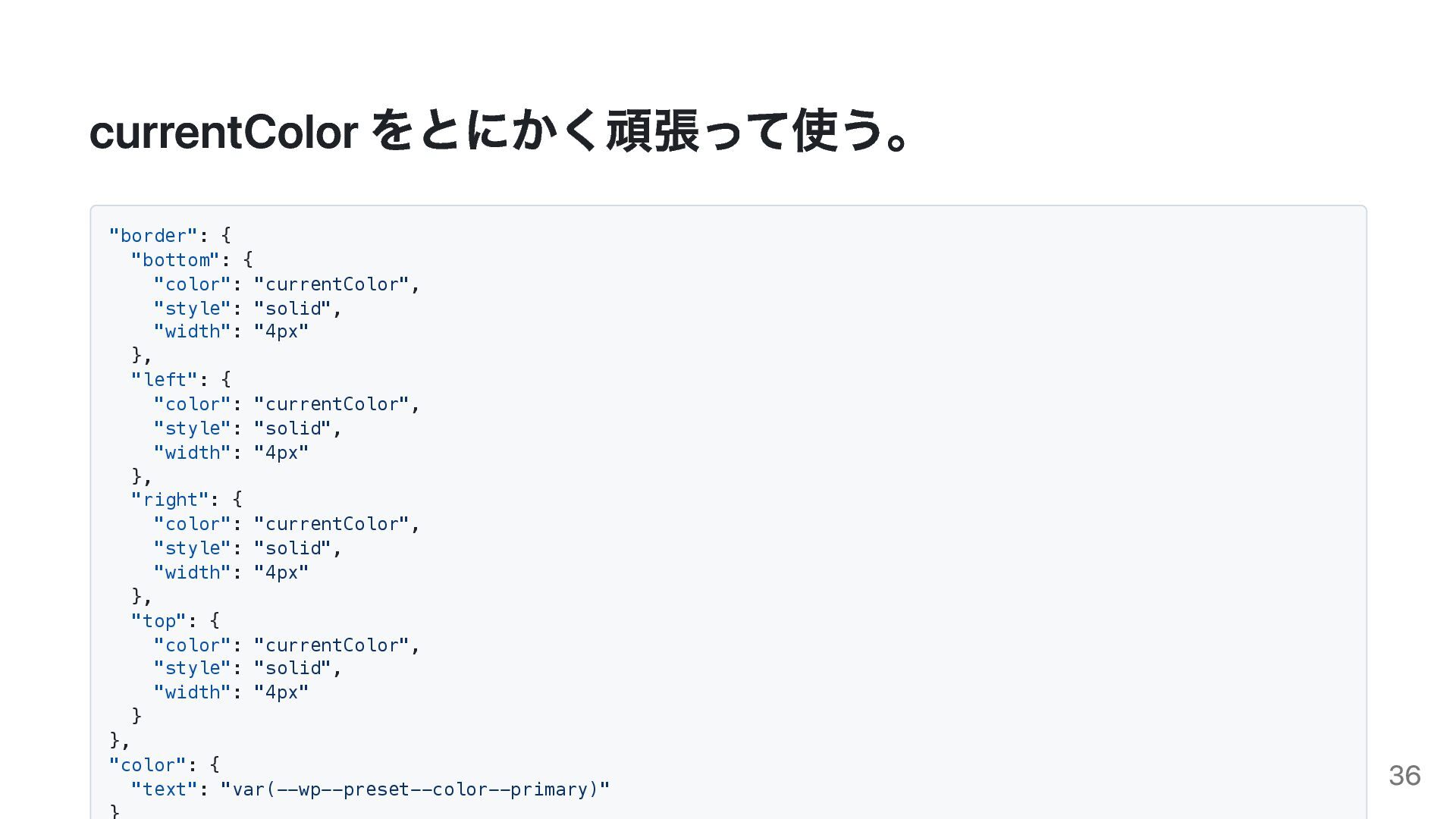This screenshot has width=1456, height=819.
Task: Click "currentColor" value under the left section
Action: pyautogui.click(x=331, y=404)
